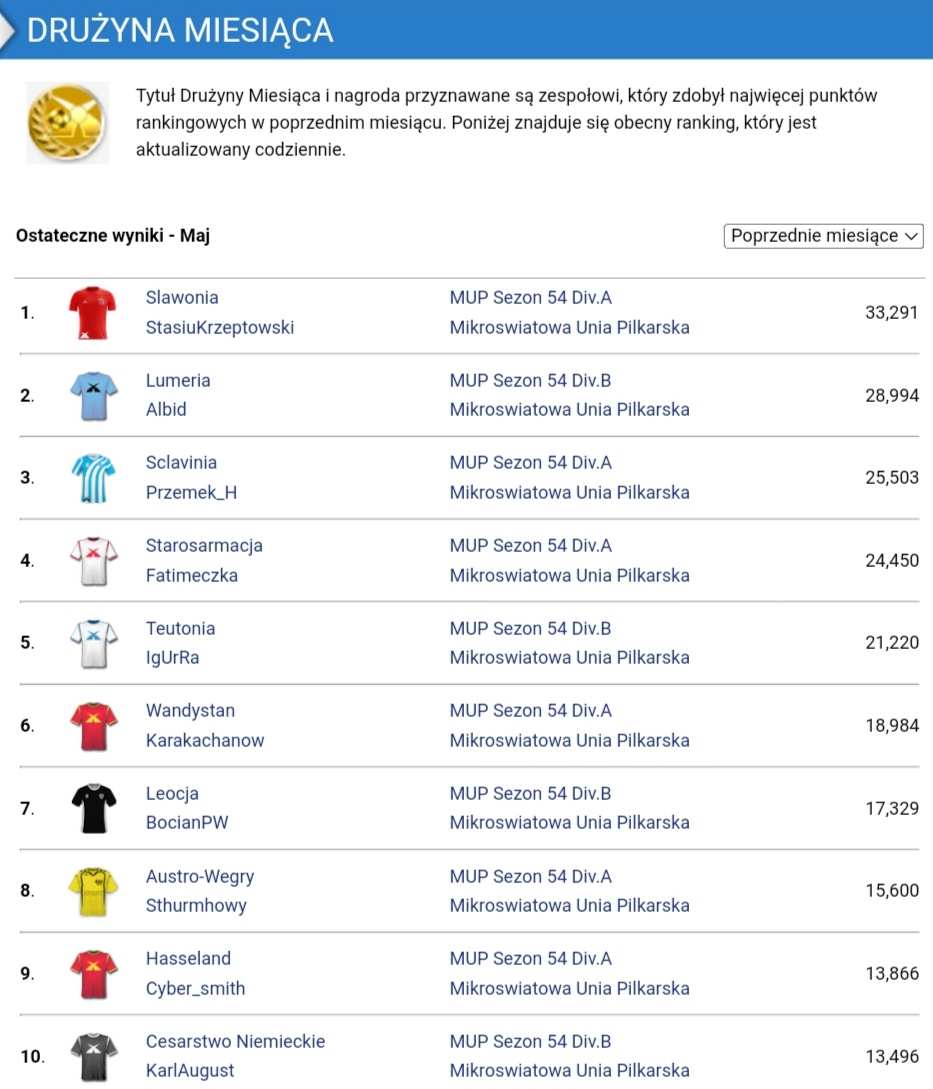Click Austro-Wegry's yellow jersey icon
The height and width of the screenshot is (1089, 933).
point(93,892)
